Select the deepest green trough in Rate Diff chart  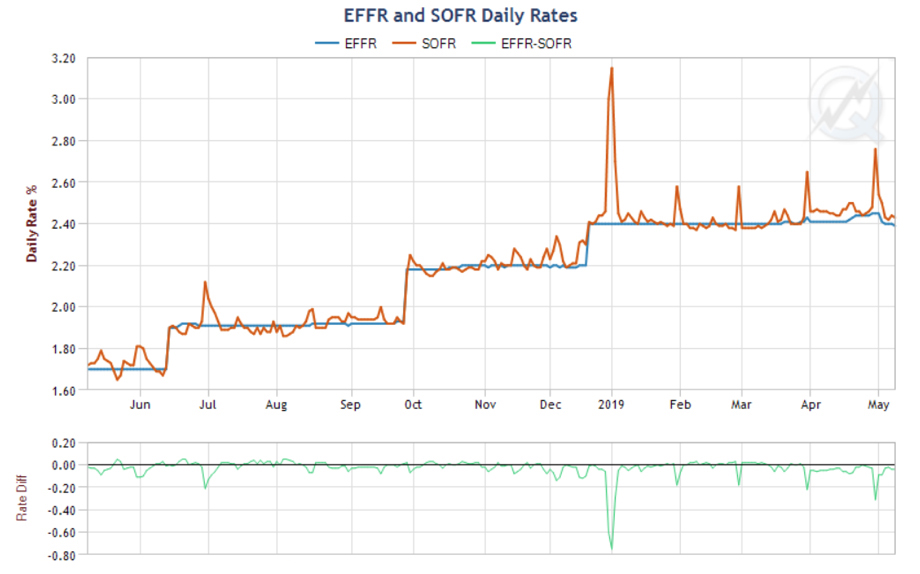tap(611, 548)
